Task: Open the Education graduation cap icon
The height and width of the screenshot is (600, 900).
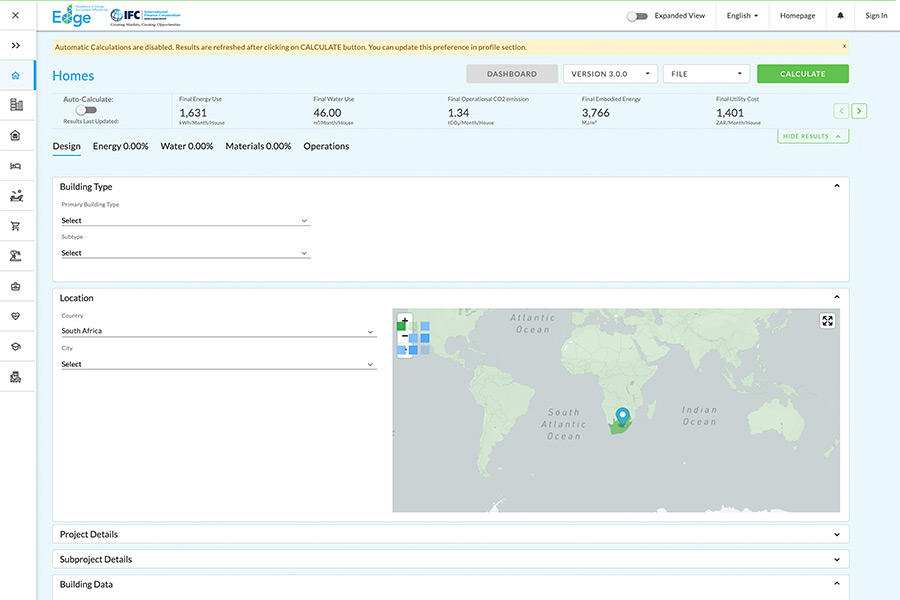Action: pos(16,346)
